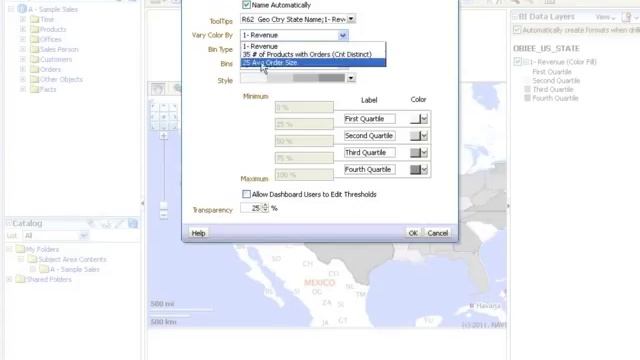Click the Third Quartile label field
The width and height of the screenshot is (640, 360).
coord(369,153)
